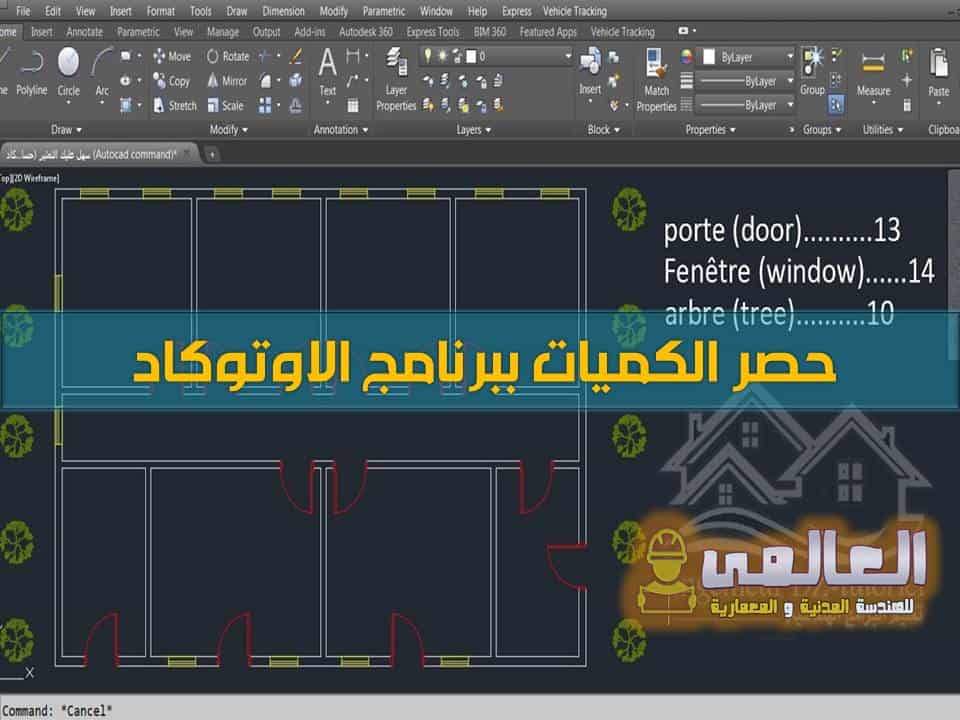Activate the Measure tool
This screenshot has width=960, height=720.
click(x=874, y=73)
